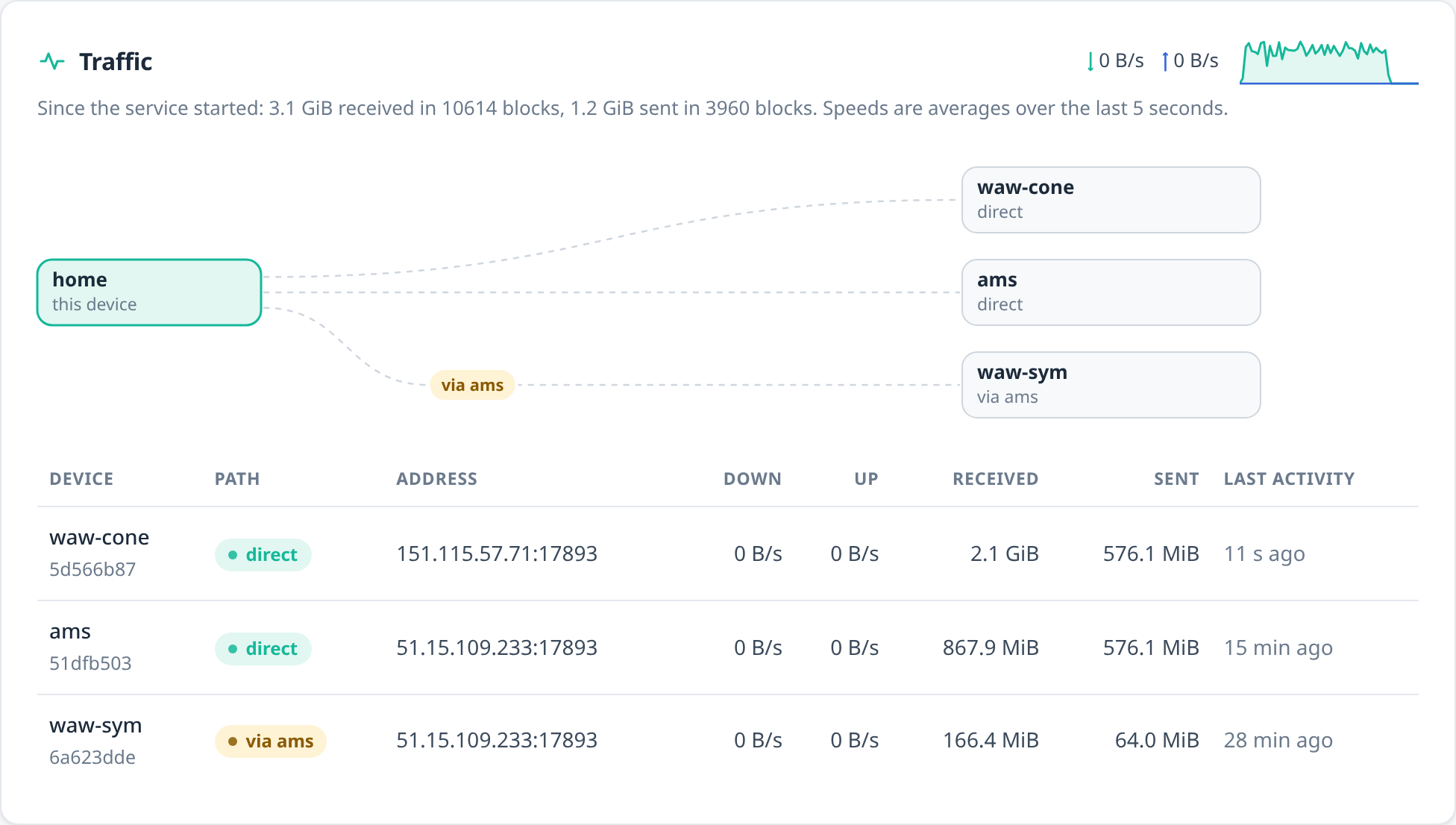
Task: Click sent value 64.0 MiB
Action: point(1157,740)
